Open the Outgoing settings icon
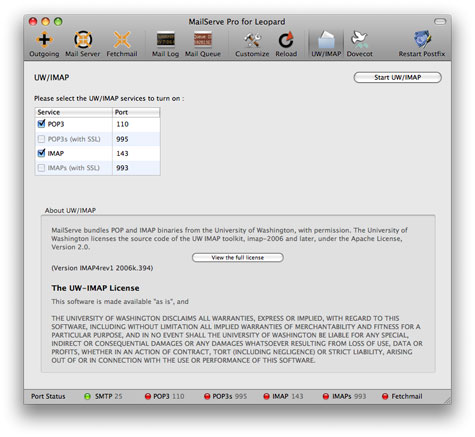 pos(44,44)
